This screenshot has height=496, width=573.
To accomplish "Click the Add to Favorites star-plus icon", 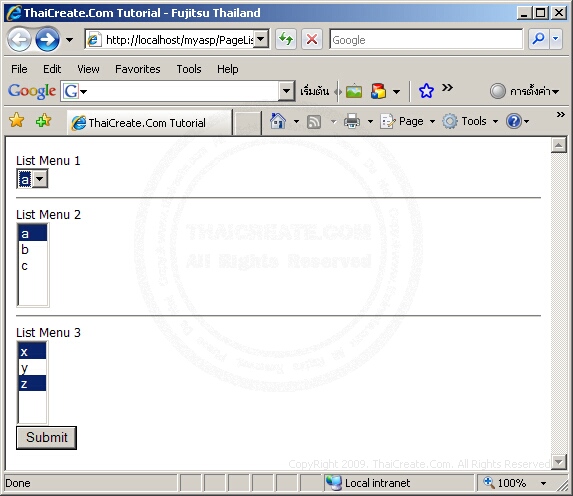I will pyautogui.click(x=43, y=120).
